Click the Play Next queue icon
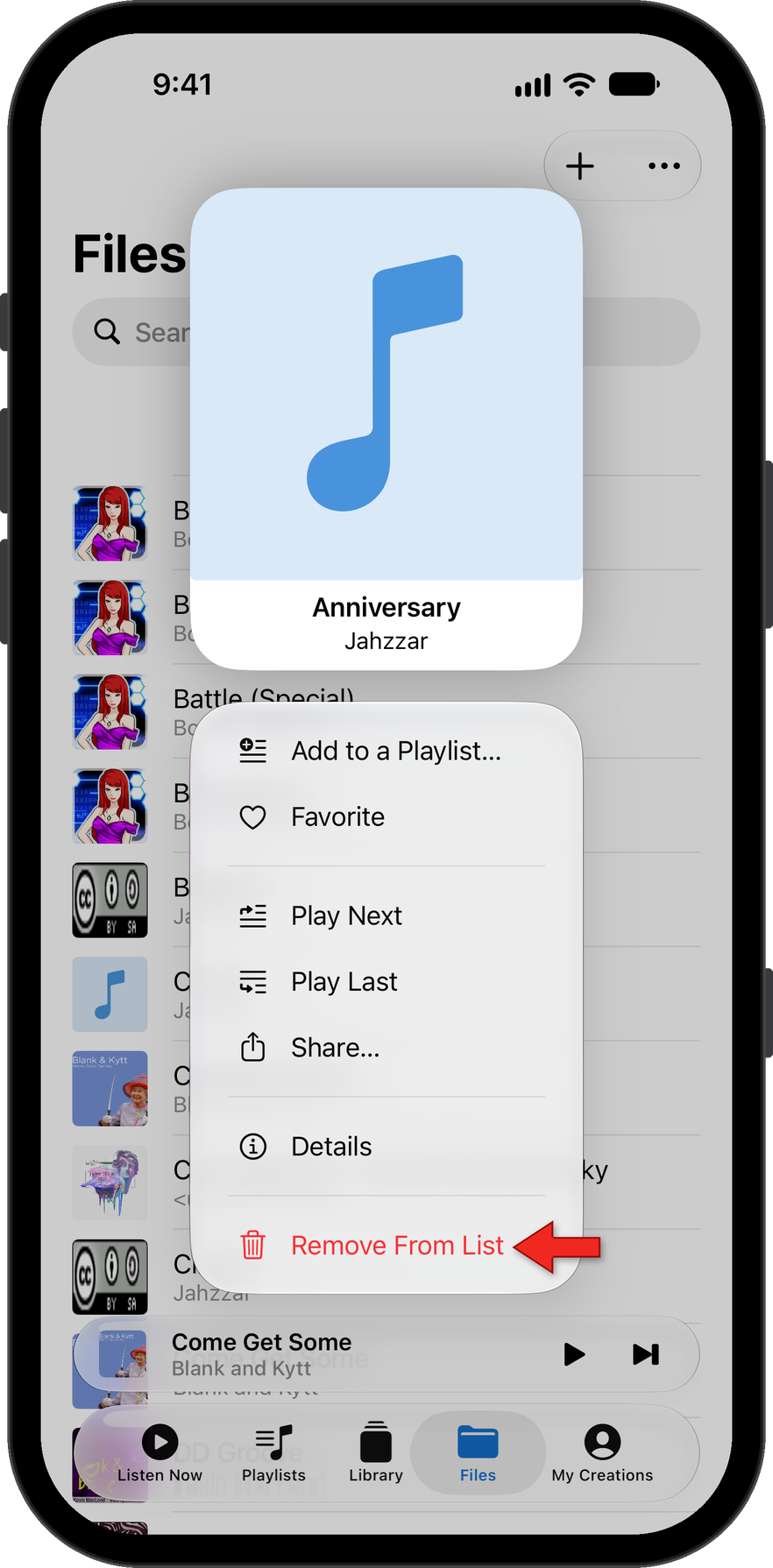The width and height of the screenshot is (773, 1568). (253, 916)
